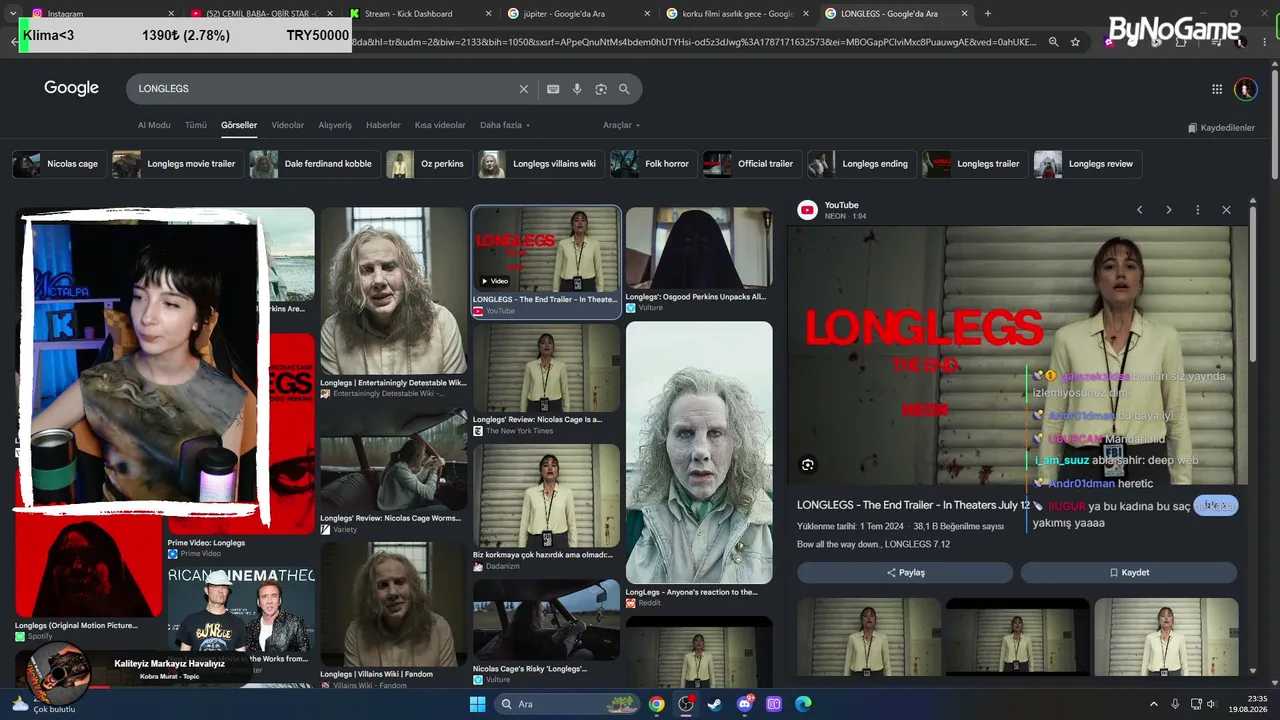Bookmark this page with the star icon
Screen dimensions: 1280x720
point(1075,42)
